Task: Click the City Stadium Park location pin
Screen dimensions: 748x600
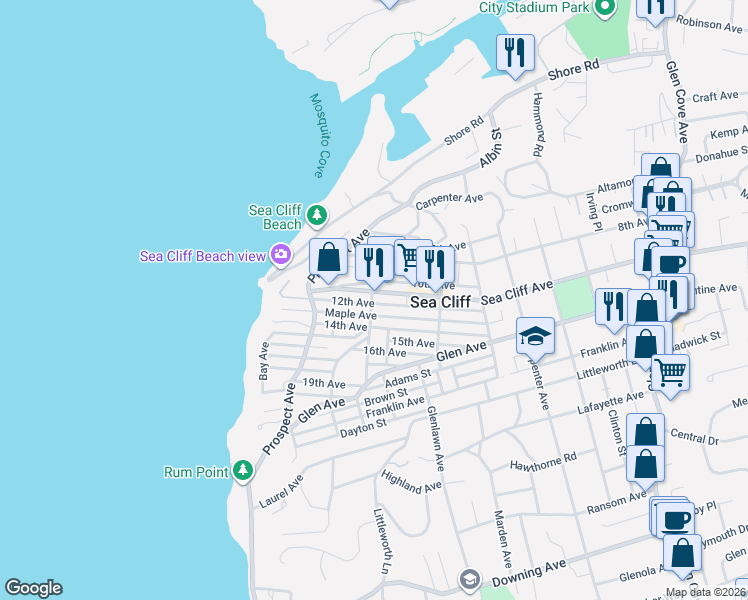Action: tap(605, 8)
